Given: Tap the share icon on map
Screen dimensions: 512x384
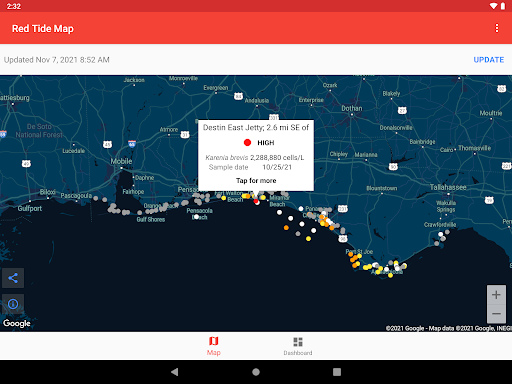Looking at the screenshot, I should (13, 278).
